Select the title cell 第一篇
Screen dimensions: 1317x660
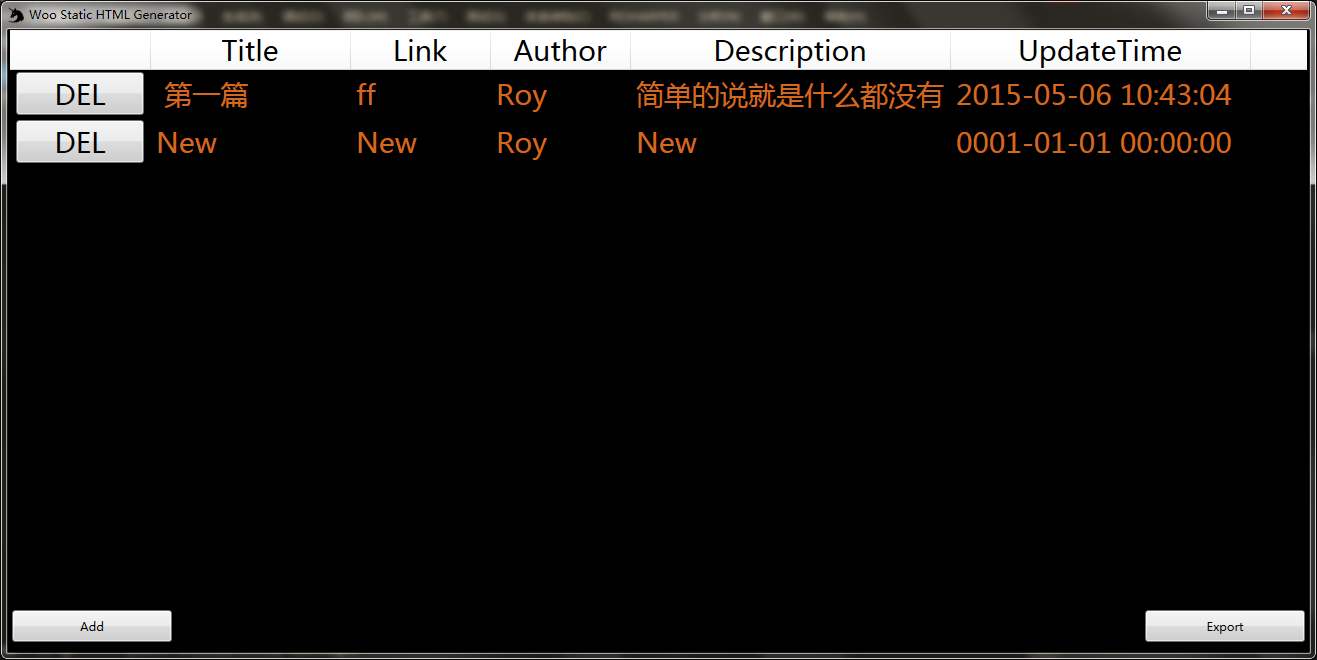tap(206, 95)
